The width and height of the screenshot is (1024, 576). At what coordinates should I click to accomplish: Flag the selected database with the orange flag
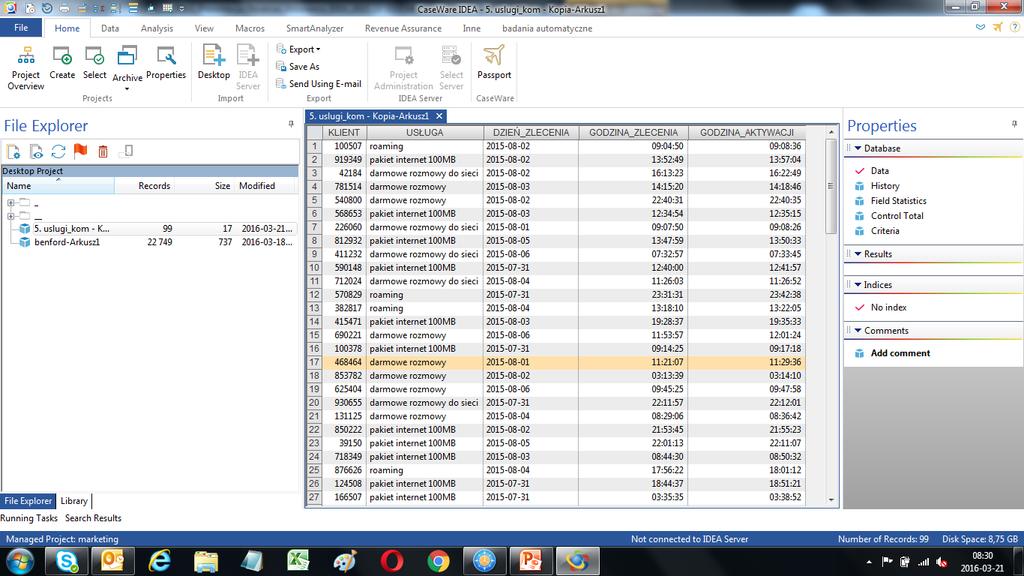point(80,152)
